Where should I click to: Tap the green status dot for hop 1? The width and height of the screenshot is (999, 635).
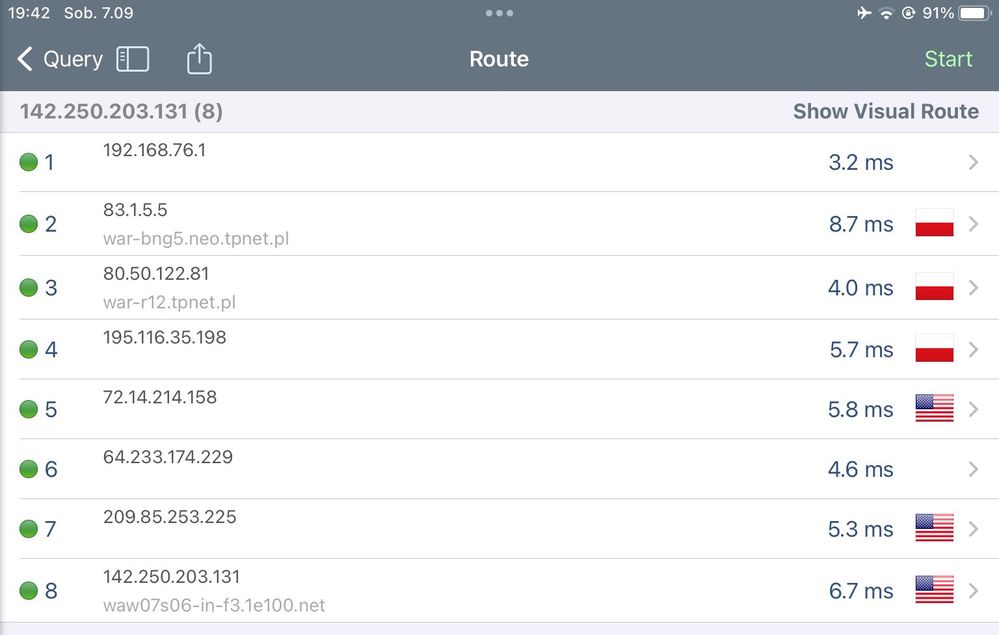(29, 162)
